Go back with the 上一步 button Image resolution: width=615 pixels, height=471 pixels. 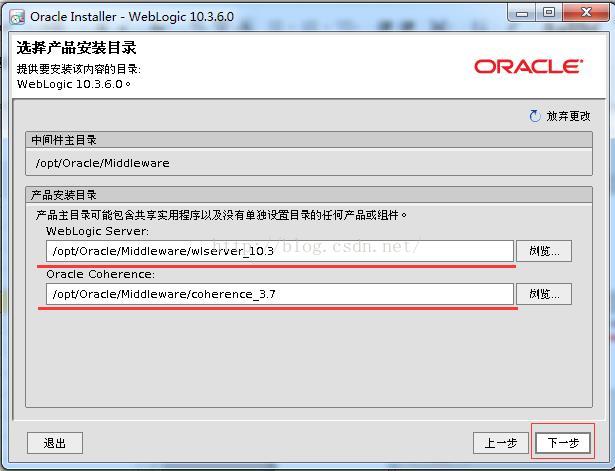pos(501,443)
